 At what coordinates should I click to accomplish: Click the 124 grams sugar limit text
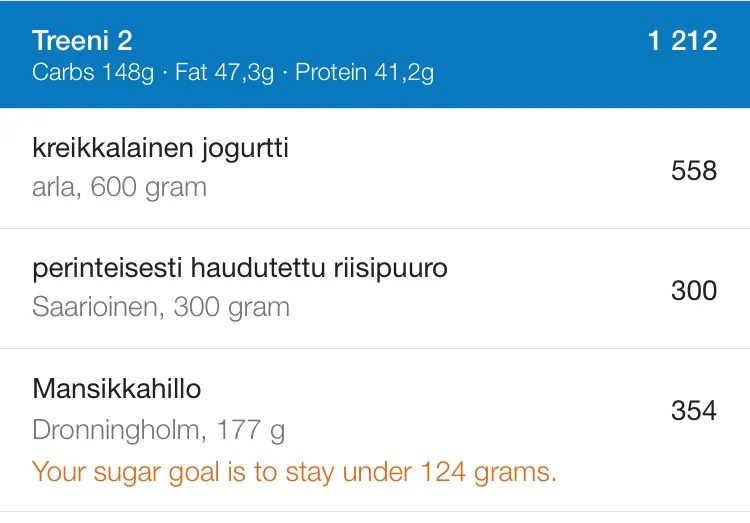point(486,471)
